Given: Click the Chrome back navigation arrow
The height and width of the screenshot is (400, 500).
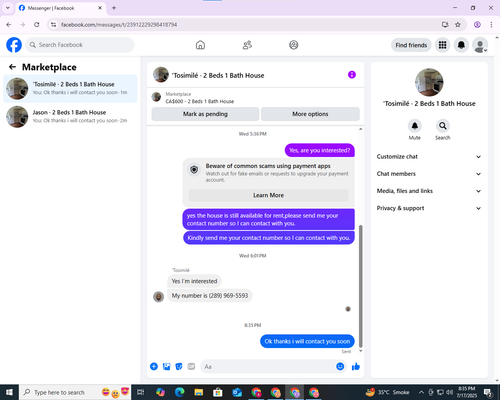Looking at the screenshot, I should pyautogui.click(x=9, y=25).
